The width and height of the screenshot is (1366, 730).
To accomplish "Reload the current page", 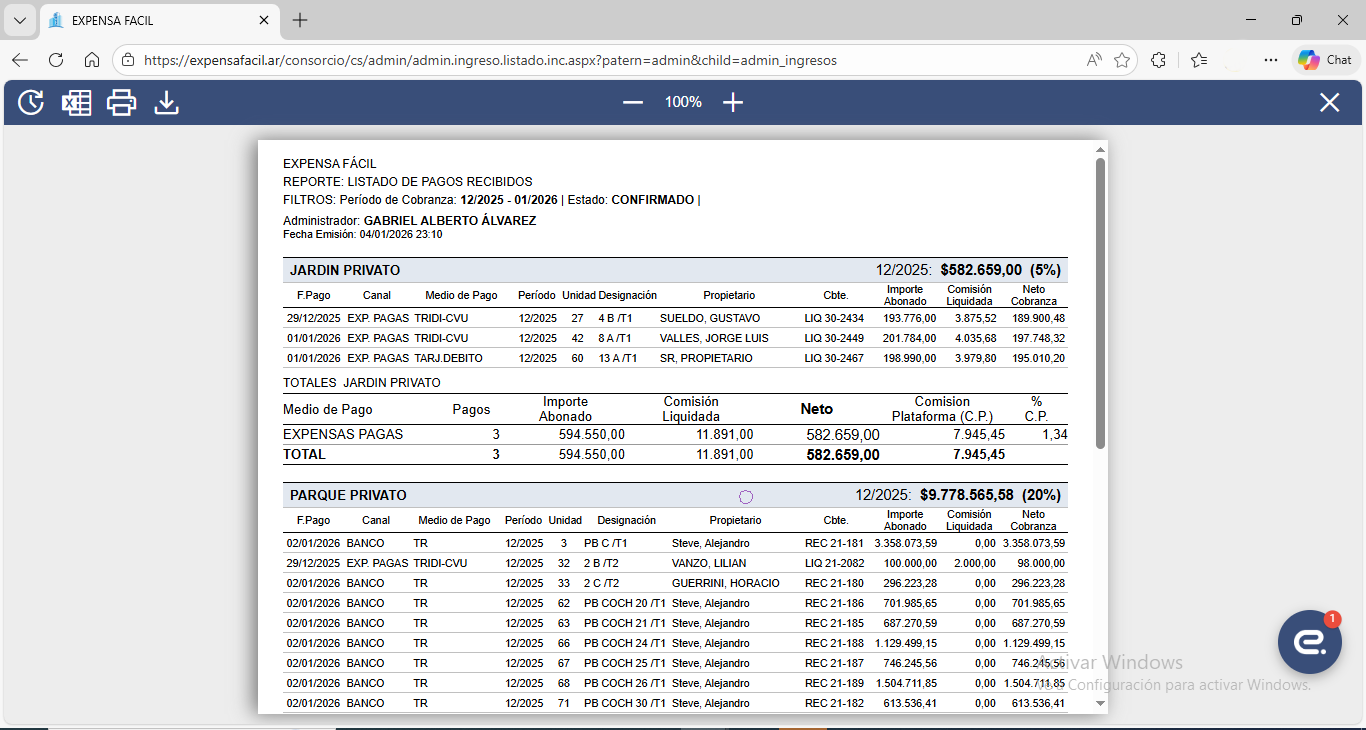I will click(x=56, y=60).
